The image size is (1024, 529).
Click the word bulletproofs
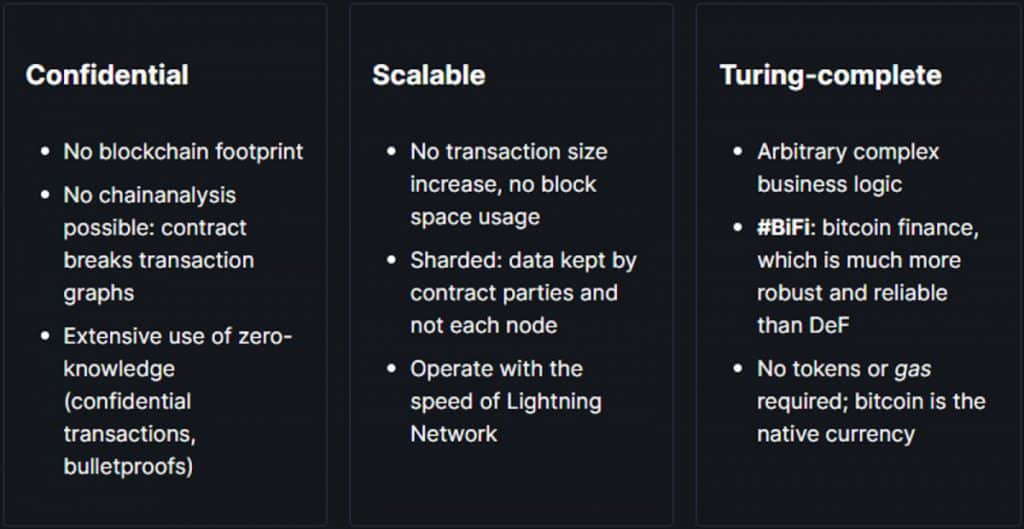pyautogui.click(x=128, y=467)
